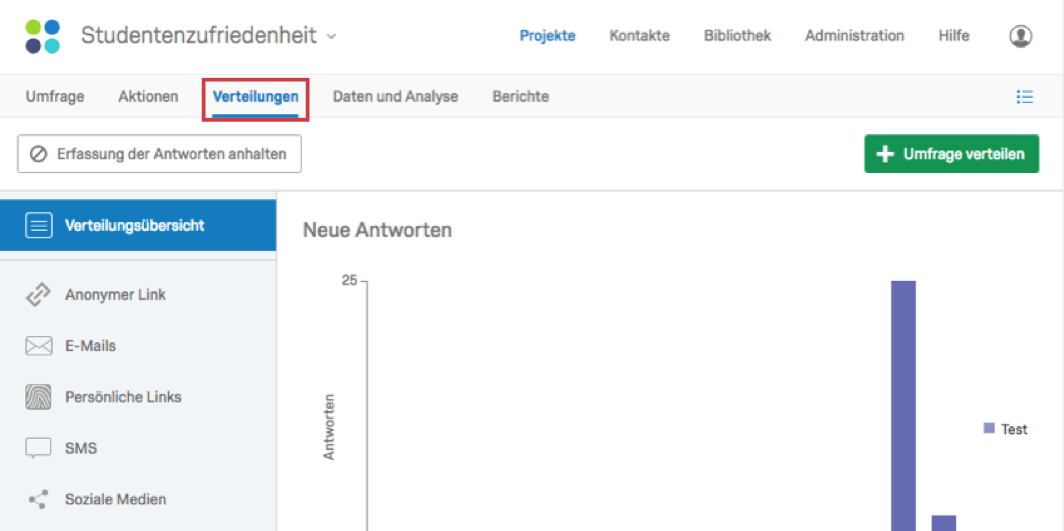Select the Verteilungen tab
1064x531 pixels.
click(256, 97)
